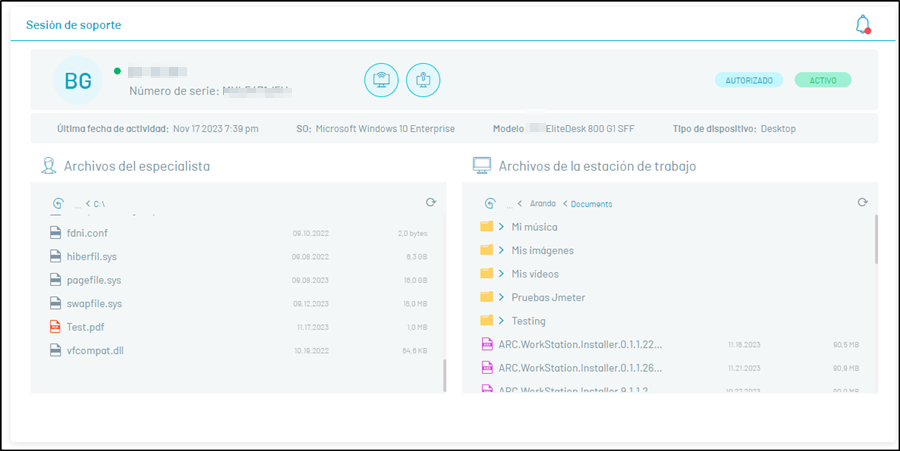Open the Mis vídeos folder name
900x451 pixels.
tap(535, 274)
